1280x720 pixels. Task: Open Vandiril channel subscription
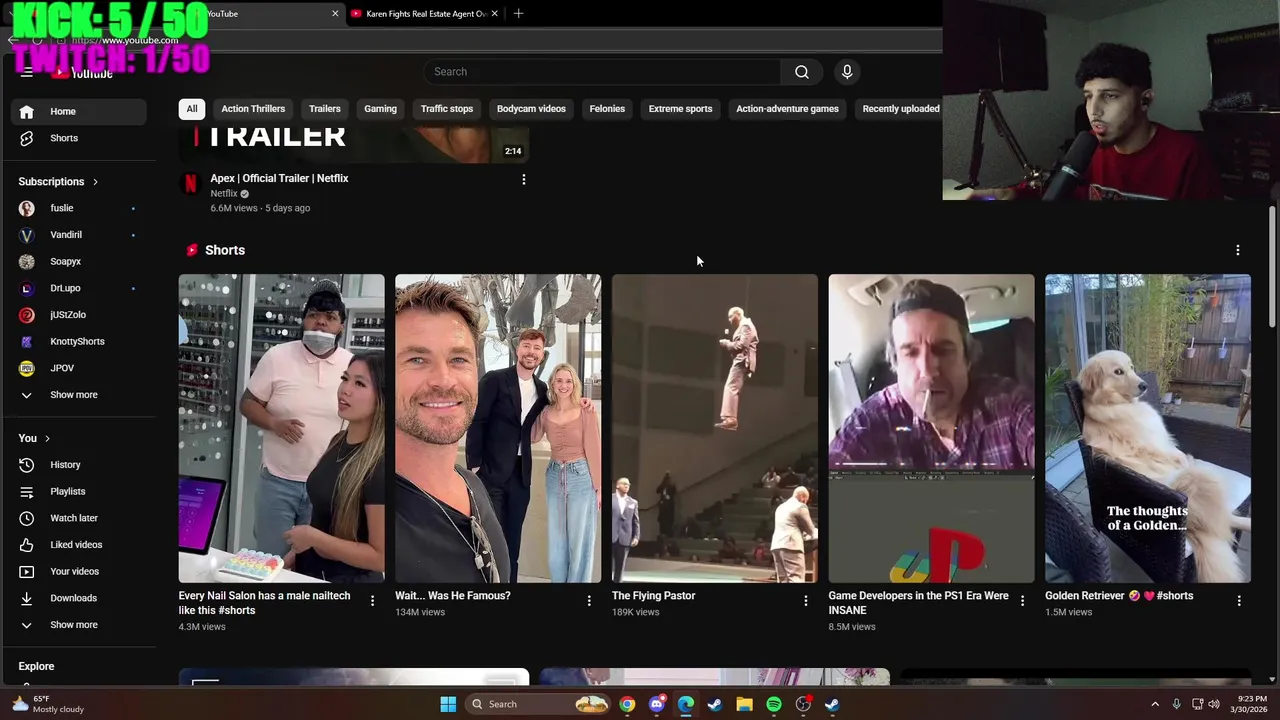78,235
